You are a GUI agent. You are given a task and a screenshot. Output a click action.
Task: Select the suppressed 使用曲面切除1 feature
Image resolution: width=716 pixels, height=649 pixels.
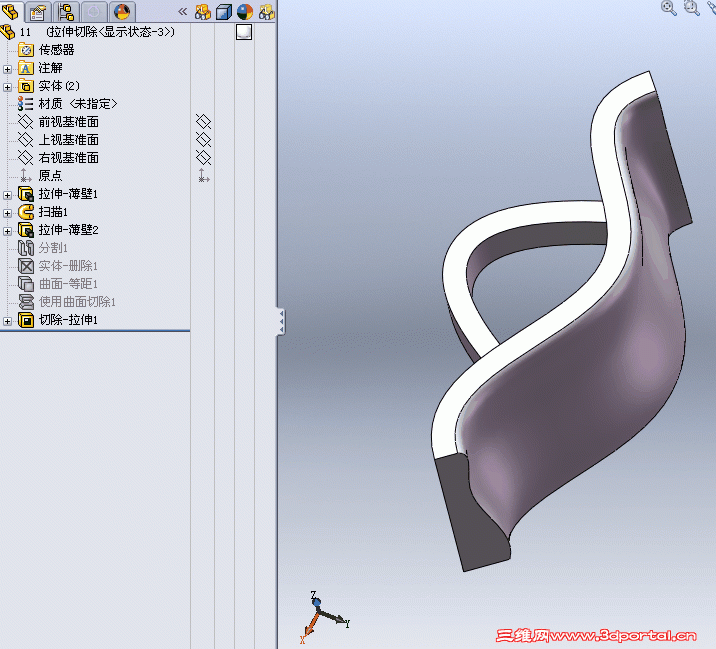67,301
